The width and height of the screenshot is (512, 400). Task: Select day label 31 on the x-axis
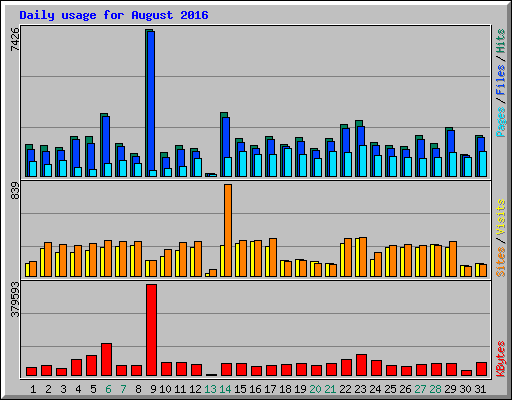tap(480, 389)
